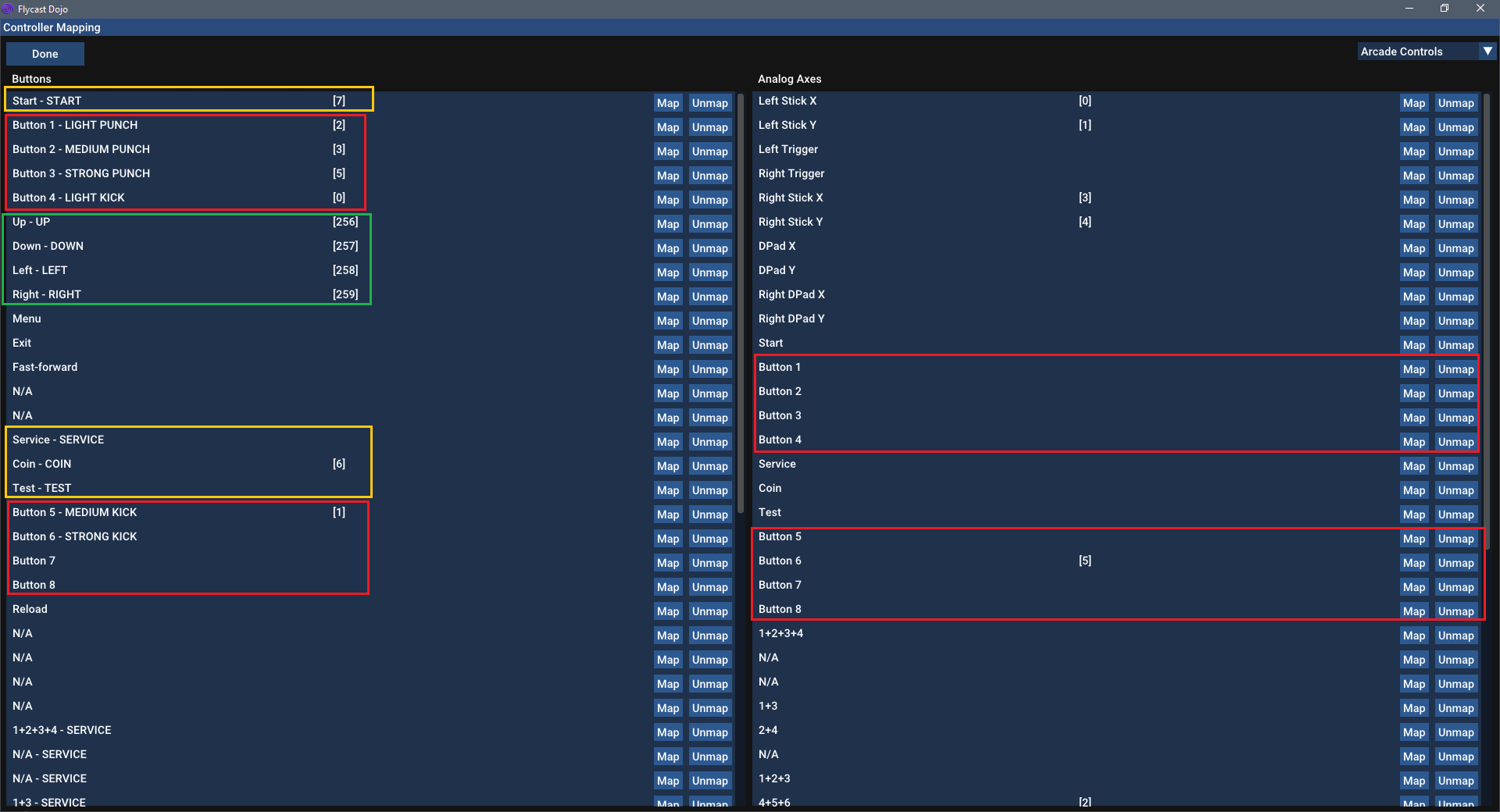This screenshot has width=1500, height=812.
Task: Unmap the Up - UP direction
Action: coord(709,223)
